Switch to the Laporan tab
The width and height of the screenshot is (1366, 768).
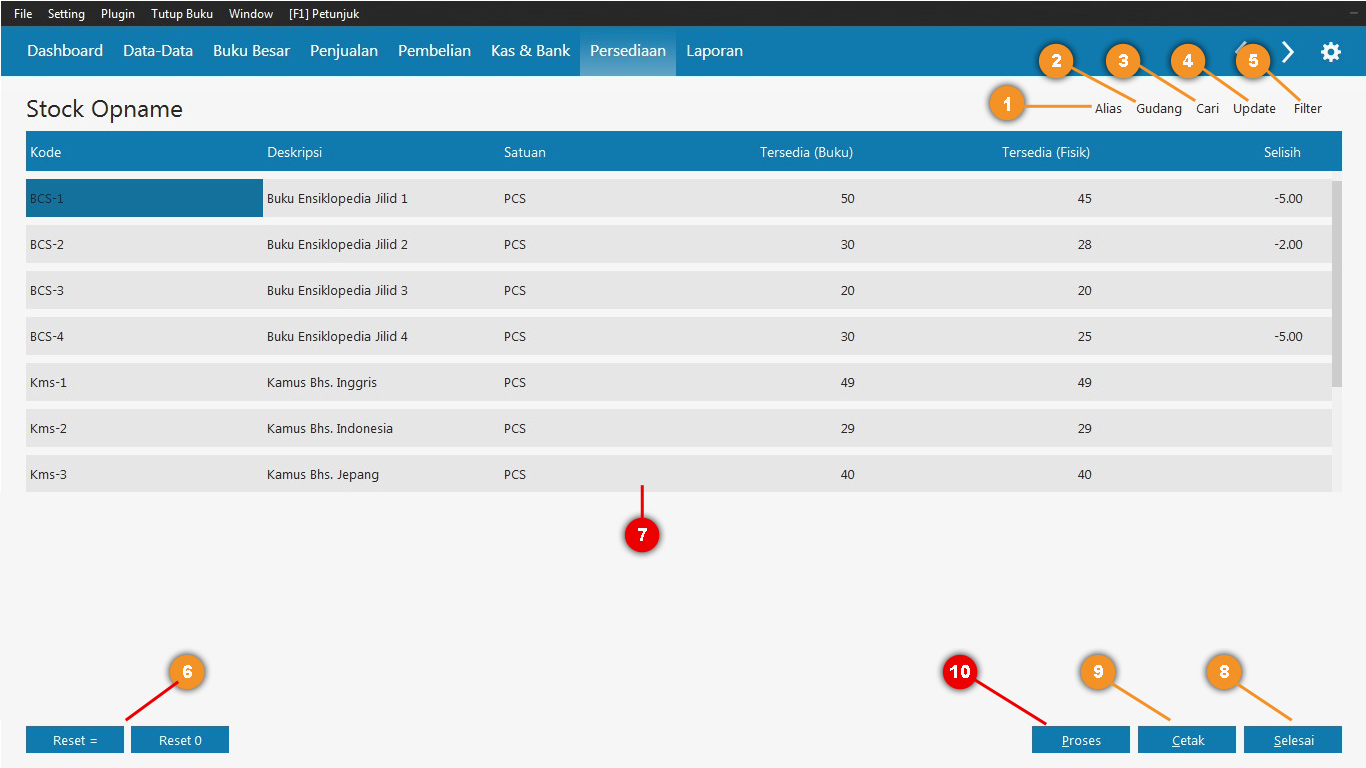point(714,50)
